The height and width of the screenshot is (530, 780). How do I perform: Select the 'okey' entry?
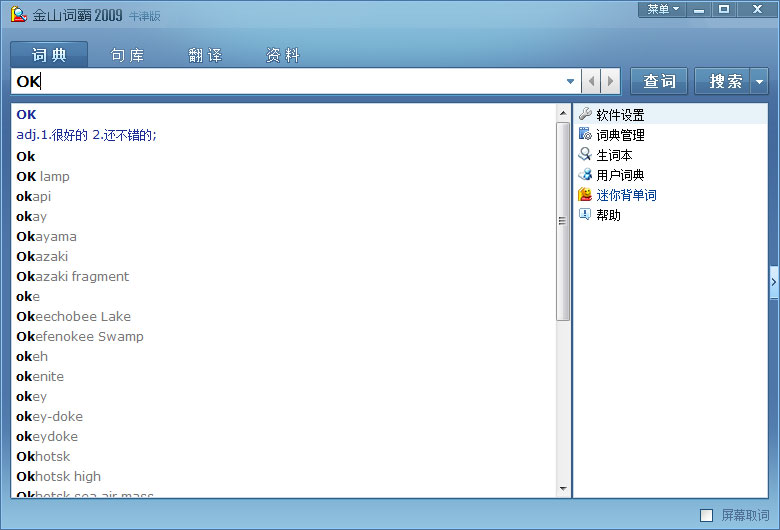pos(31,397)
